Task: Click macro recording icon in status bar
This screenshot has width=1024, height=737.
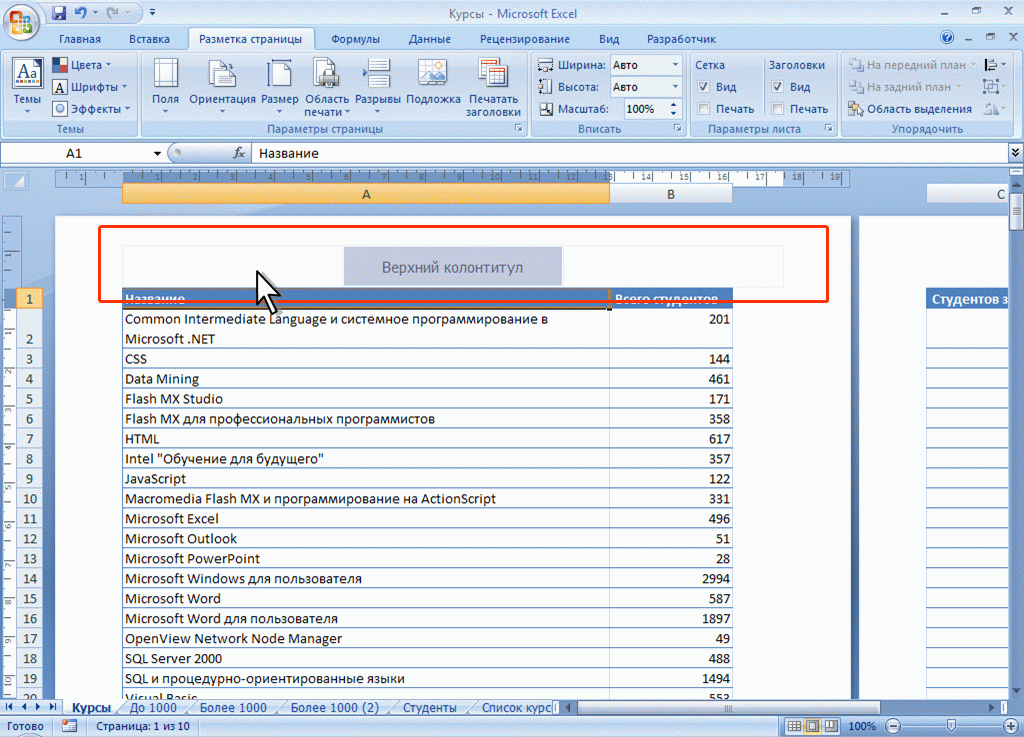Action: [x=69, y=726]
